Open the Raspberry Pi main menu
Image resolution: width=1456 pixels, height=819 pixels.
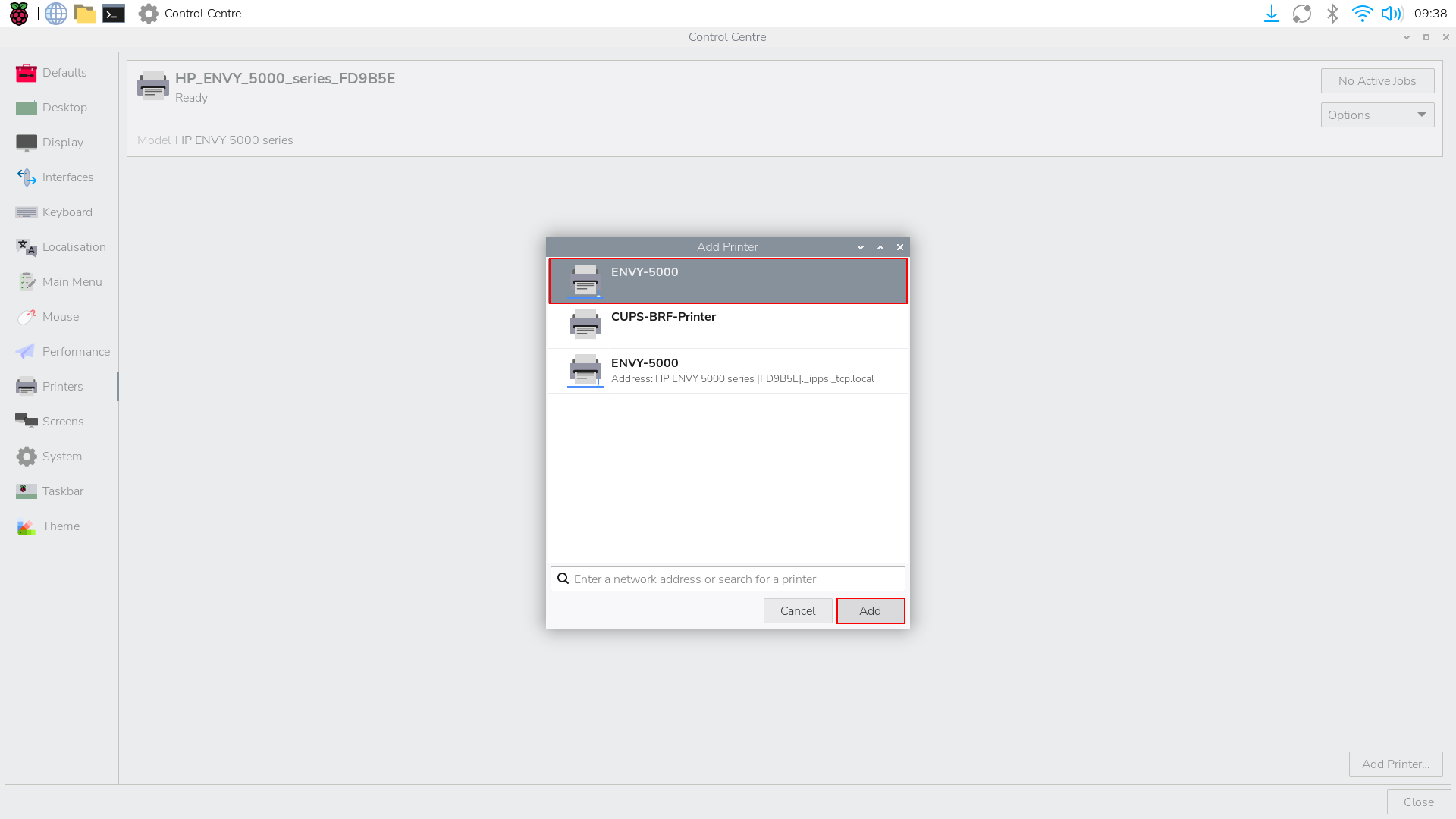pyautogui.click(x=19, y=14)
